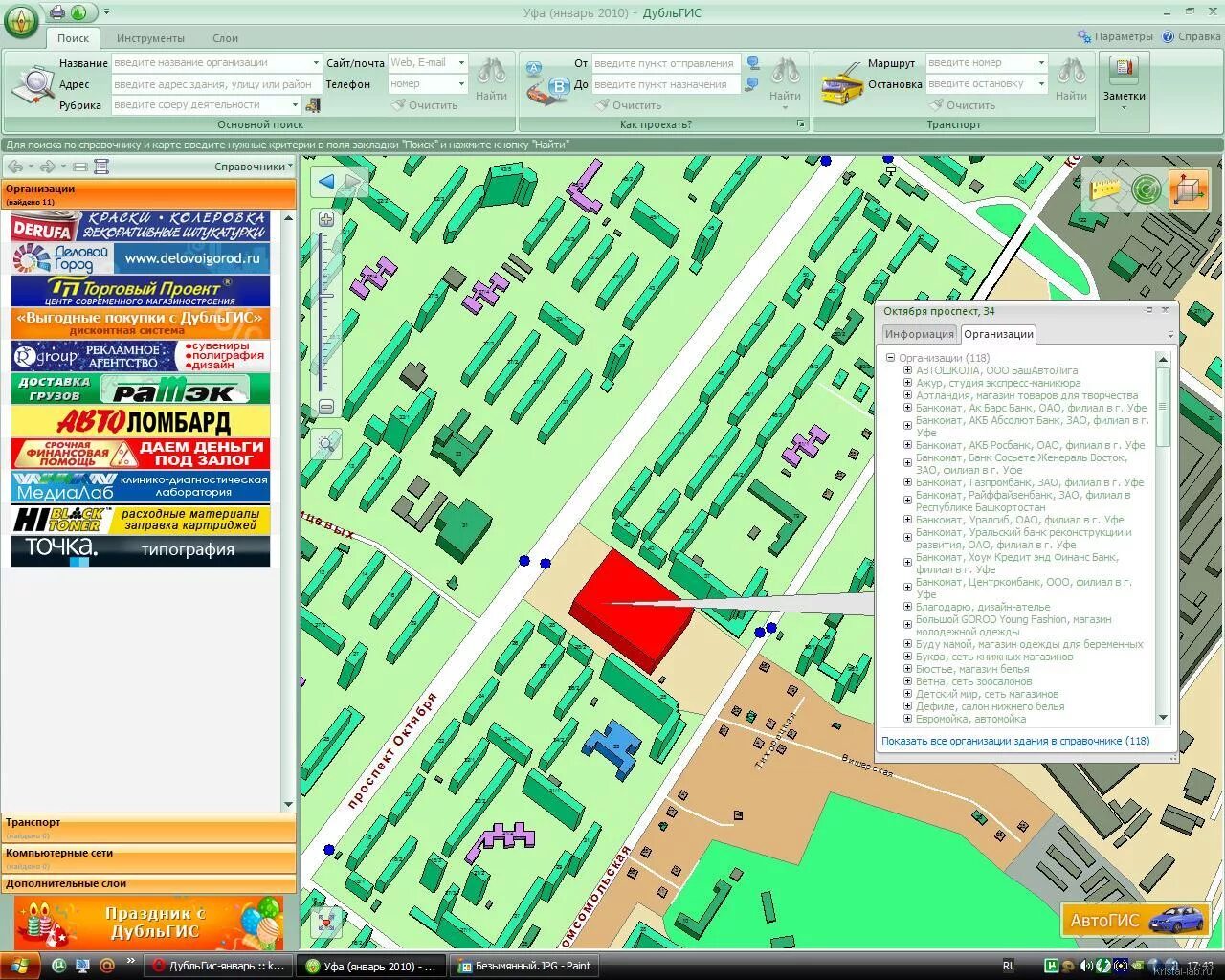Pick departure point on map icon

[753, 64]
